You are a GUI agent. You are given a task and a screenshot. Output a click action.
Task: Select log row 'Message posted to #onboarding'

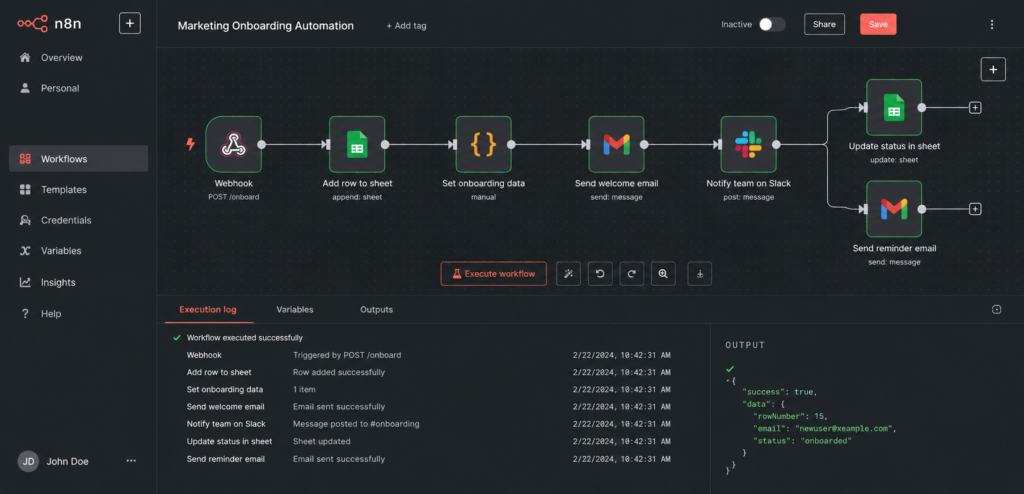(428, 423)
